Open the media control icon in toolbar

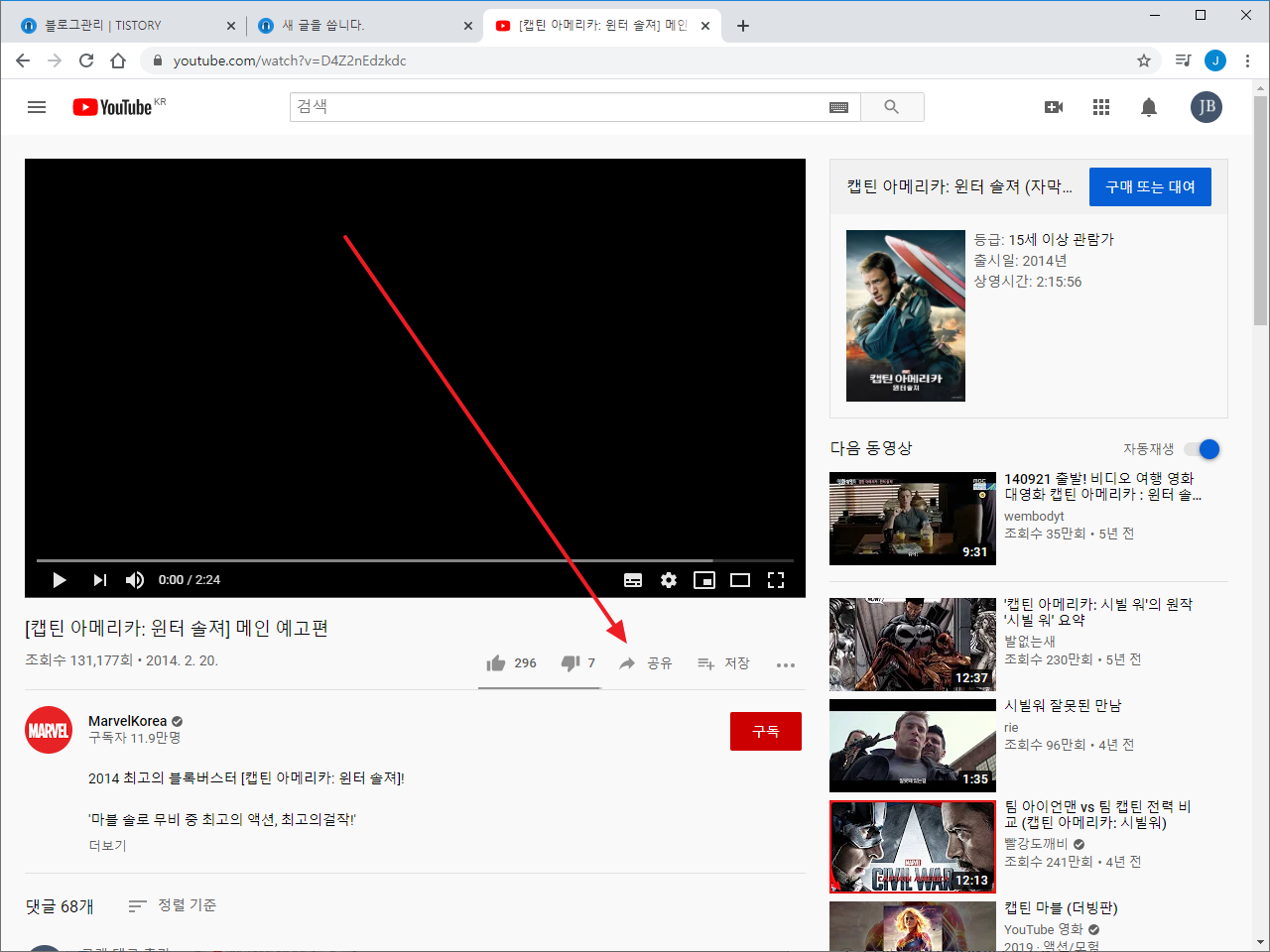1183,60
